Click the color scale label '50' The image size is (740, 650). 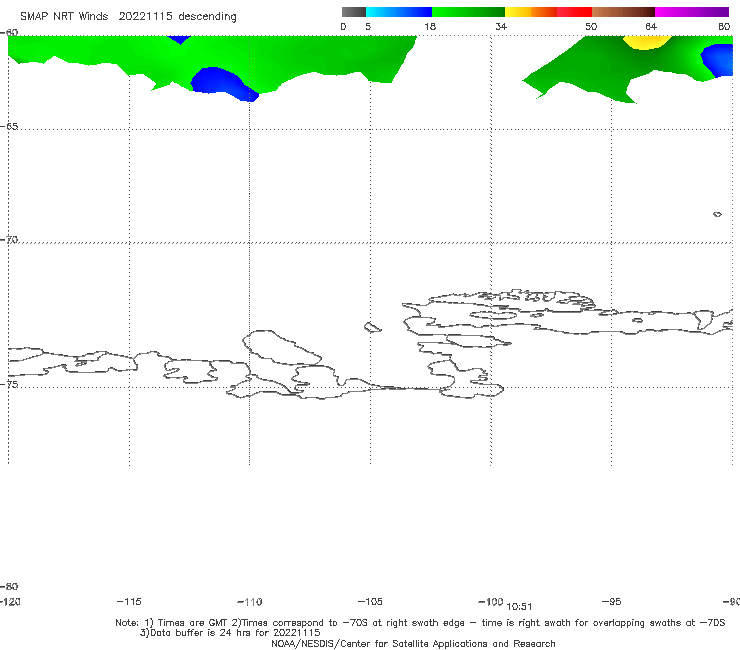click(591, 26)
